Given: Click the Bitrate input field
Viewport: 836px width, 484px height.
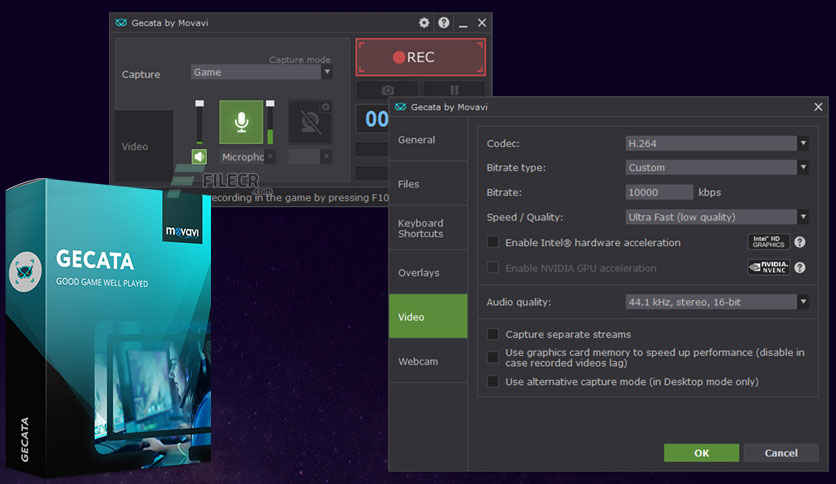Looking at the screenshot, I should point(659,192).
